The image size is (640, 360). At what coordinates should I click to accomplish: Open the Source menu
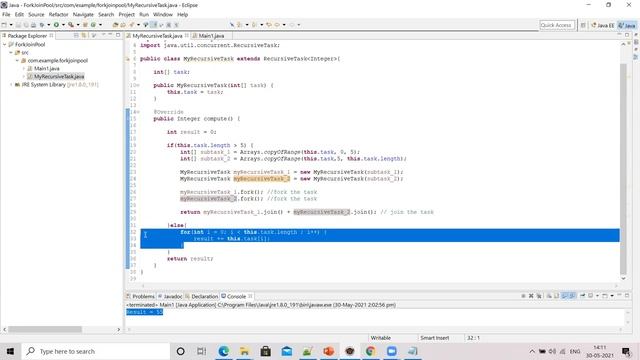36,14
